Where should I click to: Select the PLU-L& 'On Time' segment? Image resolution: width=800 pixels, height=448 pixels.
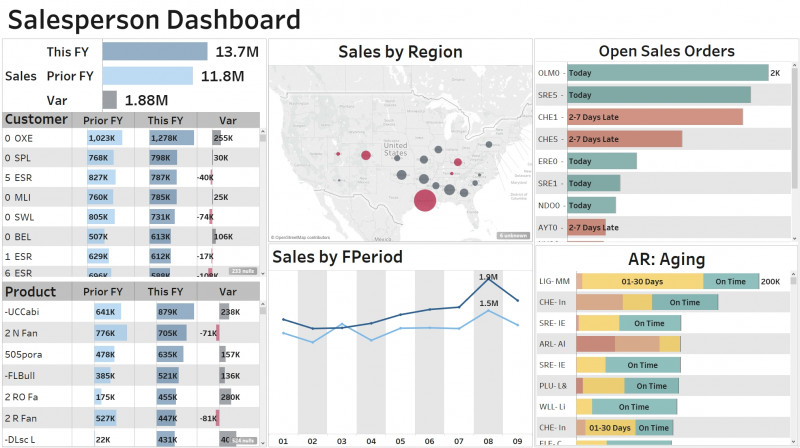pyautogui.click(x=652, y=386)
